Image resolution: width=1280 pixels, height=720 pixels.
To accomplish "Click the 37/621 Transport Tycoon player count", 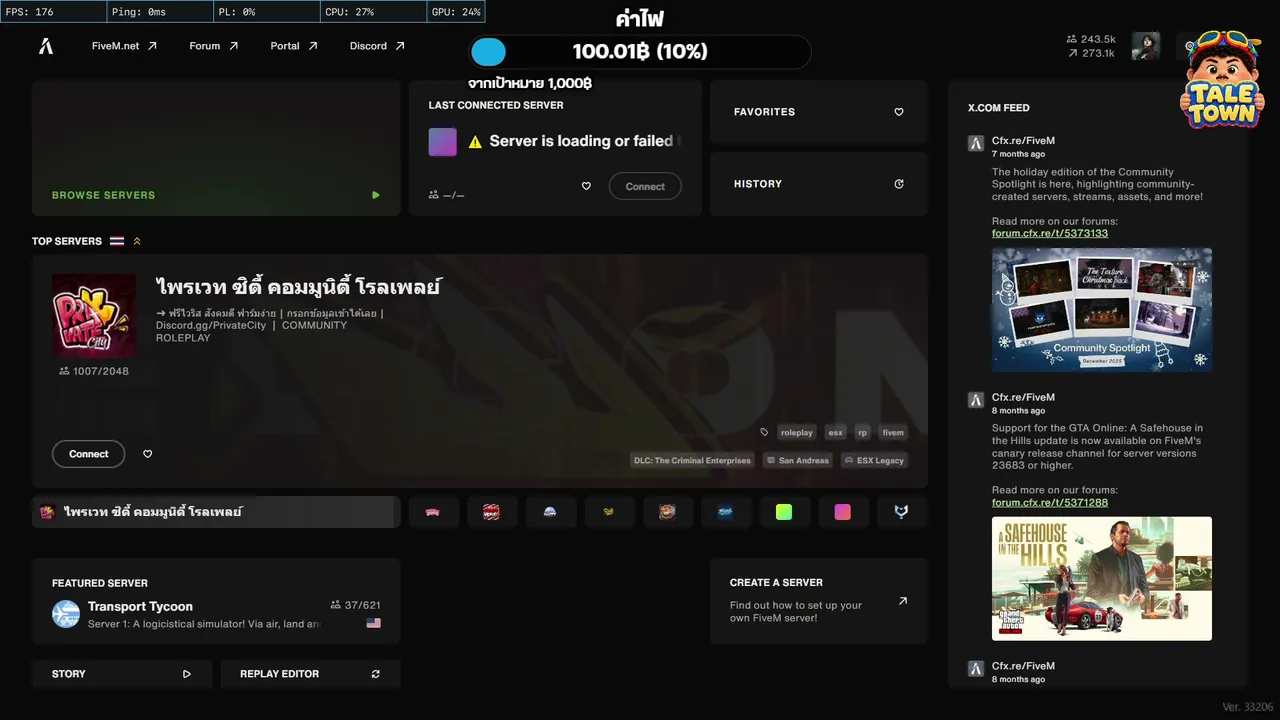I will click(355, 605).
